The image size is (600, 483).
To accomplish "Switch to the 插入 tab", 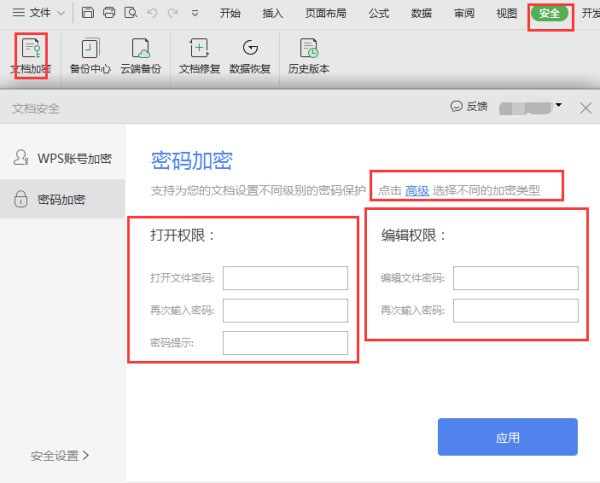I will pyautogui.click(x=272, y=13).
